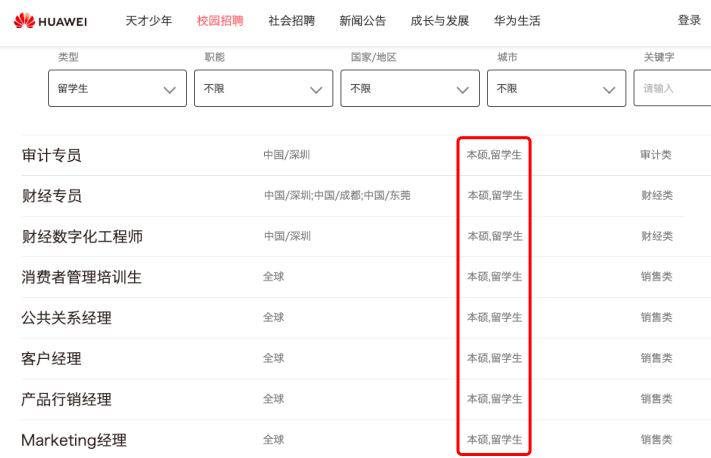Open 新闻公告 in the navigation
711x458 pixels.
pos(363,21)
